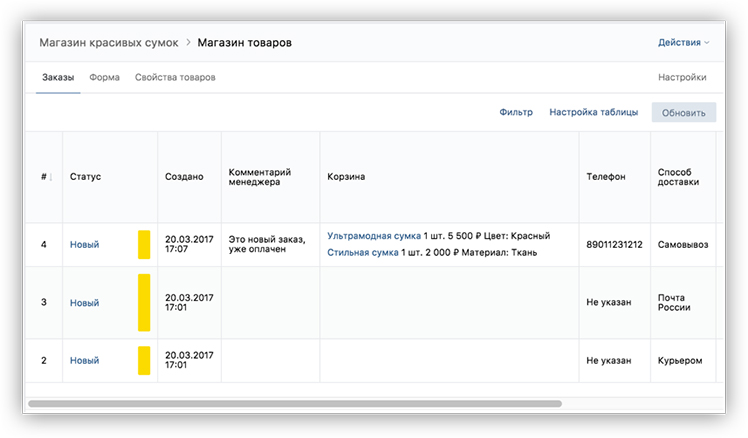
Task: Open the Свойства товаров tab
Action: (x=175, y=77)
